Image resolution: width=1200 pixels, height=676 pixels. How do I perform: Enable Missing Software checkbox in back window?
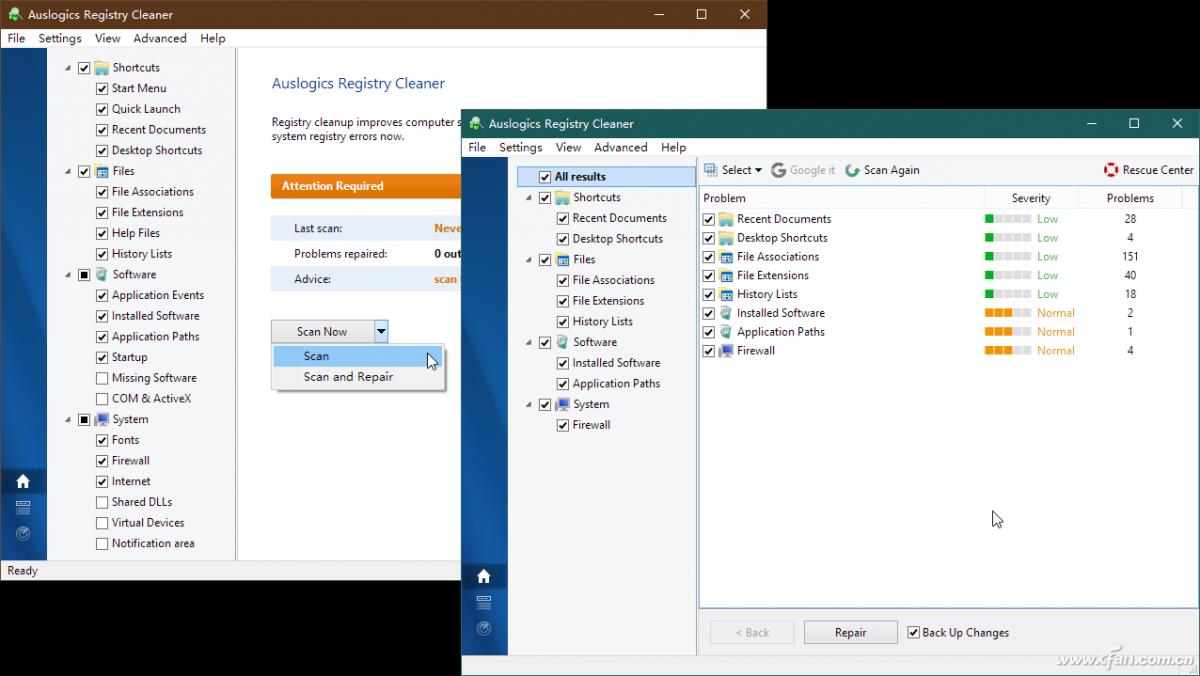click(x=102, y=378)
